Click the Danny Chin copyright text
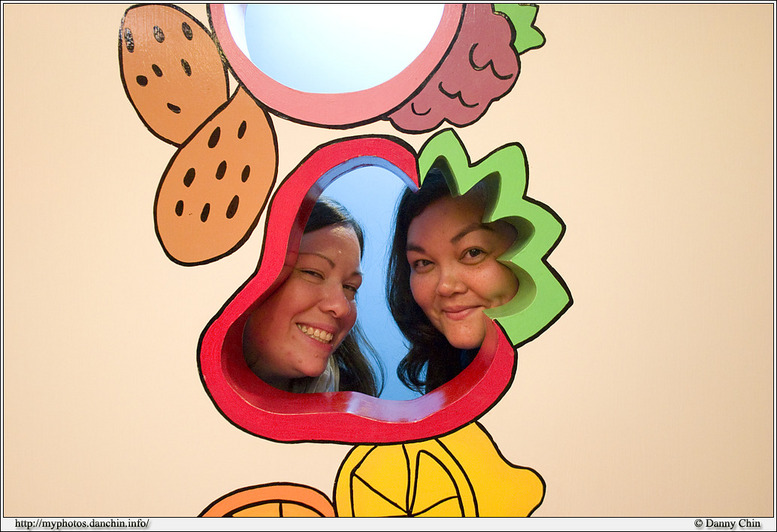The height and width of the screenshot is (532, 777). click(x=727, y=524)
